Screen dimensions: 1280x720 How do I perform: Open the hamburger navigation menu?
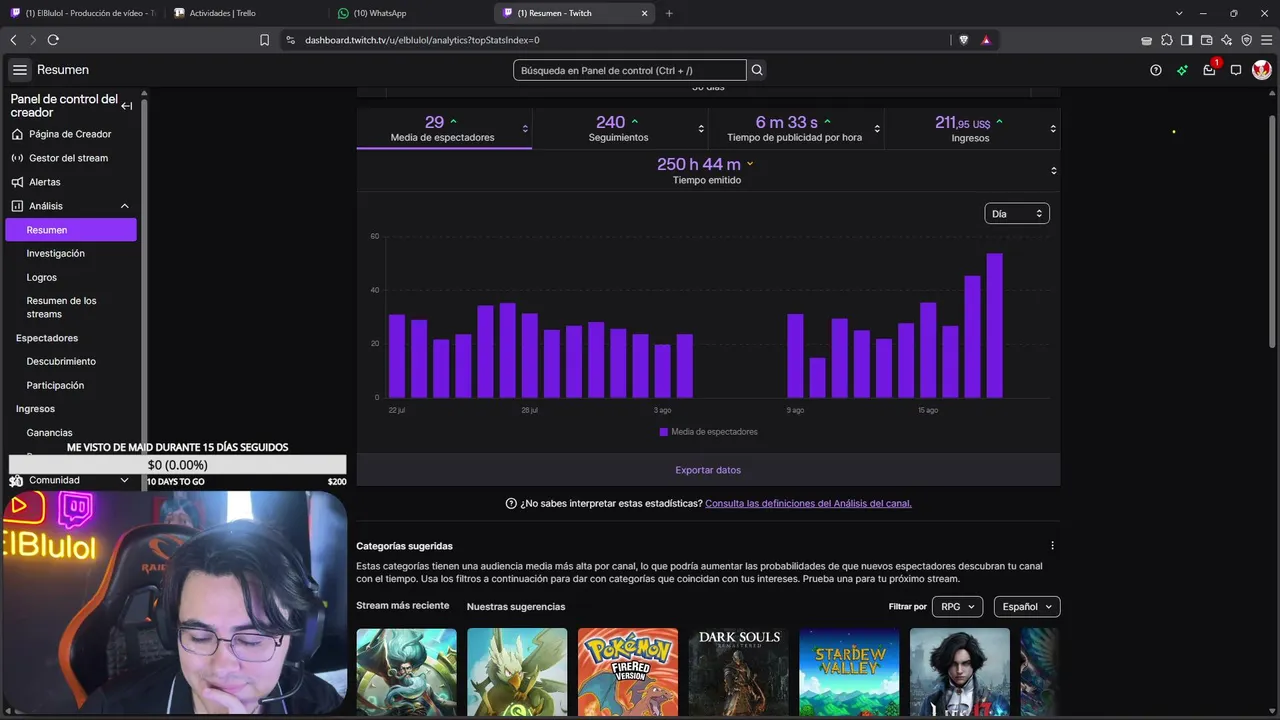[x=20, y=70]
